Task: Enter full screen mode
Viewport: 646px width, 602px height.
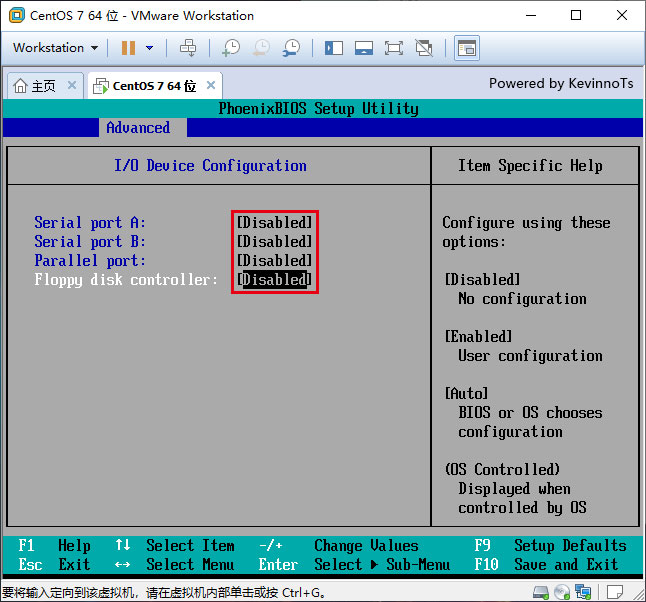Action: 394,48
